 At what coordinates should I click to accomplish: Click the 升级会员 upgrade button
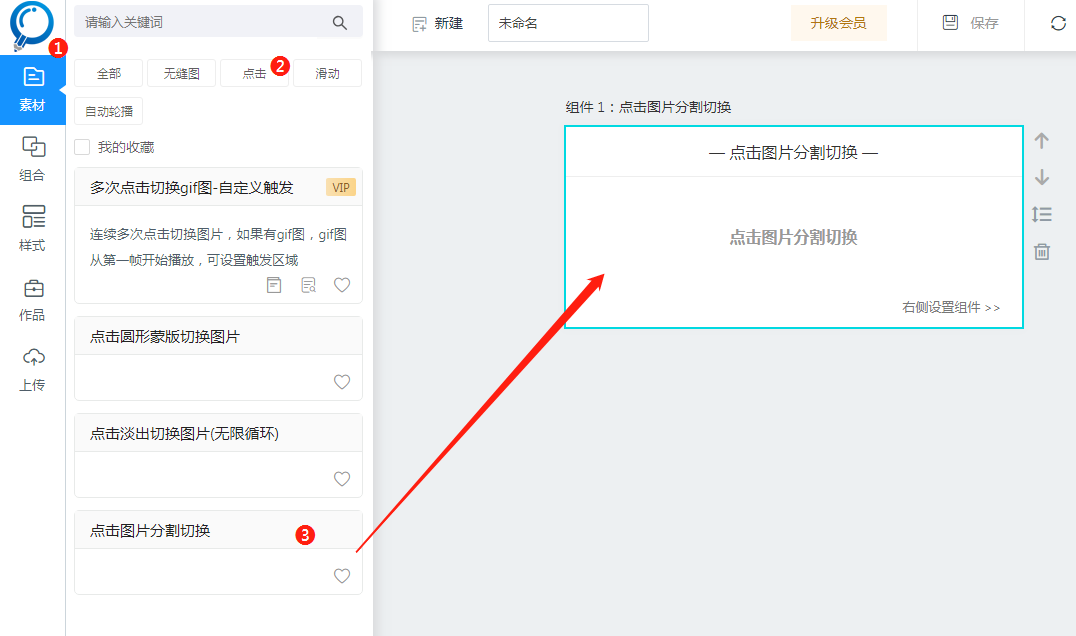[838, 23]
